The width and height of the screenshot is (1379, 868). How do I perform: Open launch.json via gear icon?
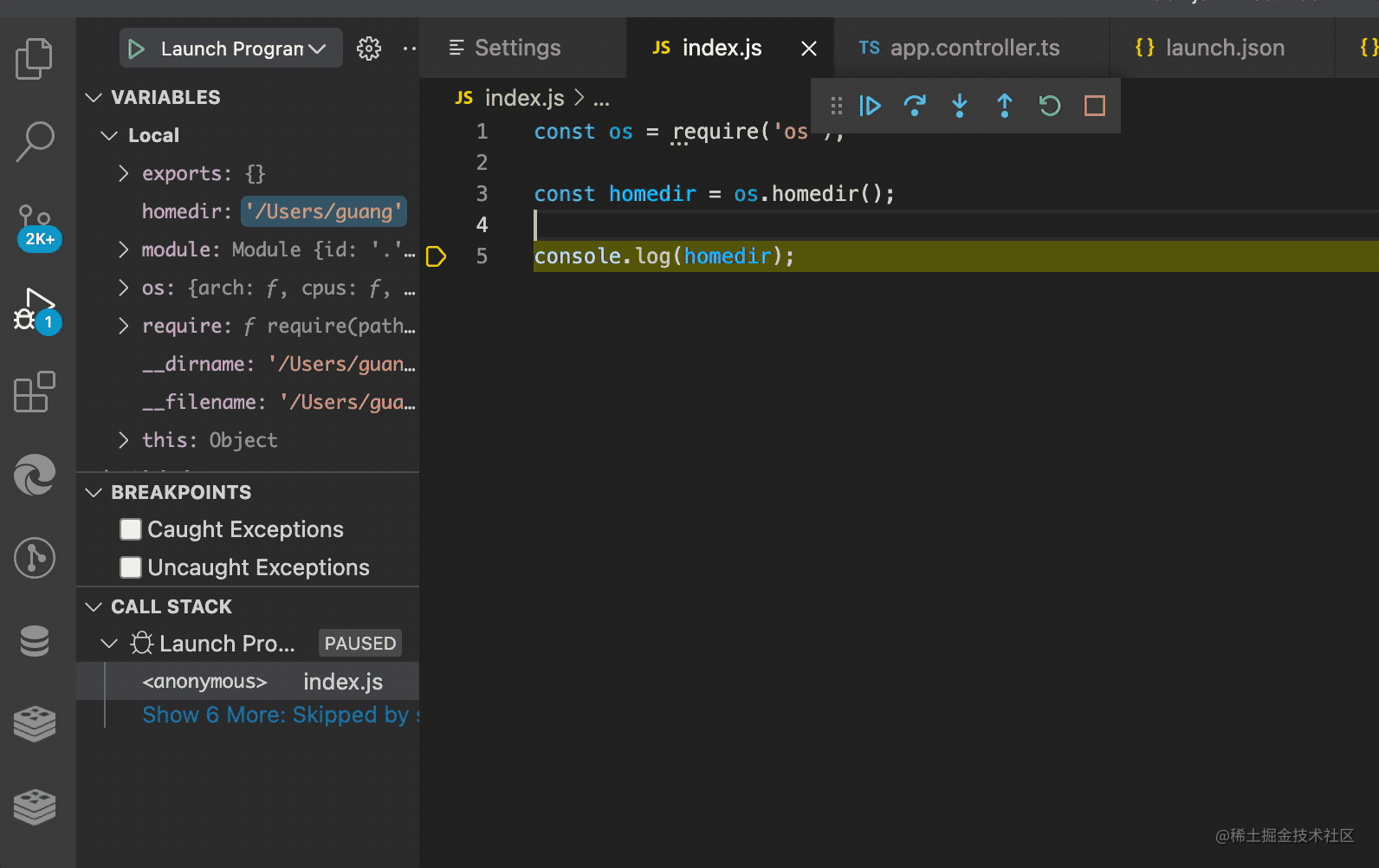click(x=369, y=49)
